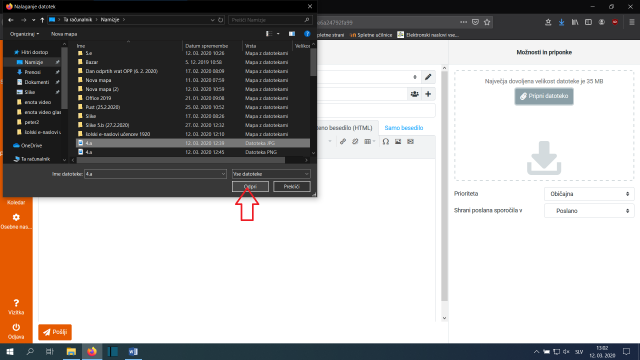The height and width of the screenshot is (360, 640).
Task: Open Firefox library icon
Action: pos(575,22)
